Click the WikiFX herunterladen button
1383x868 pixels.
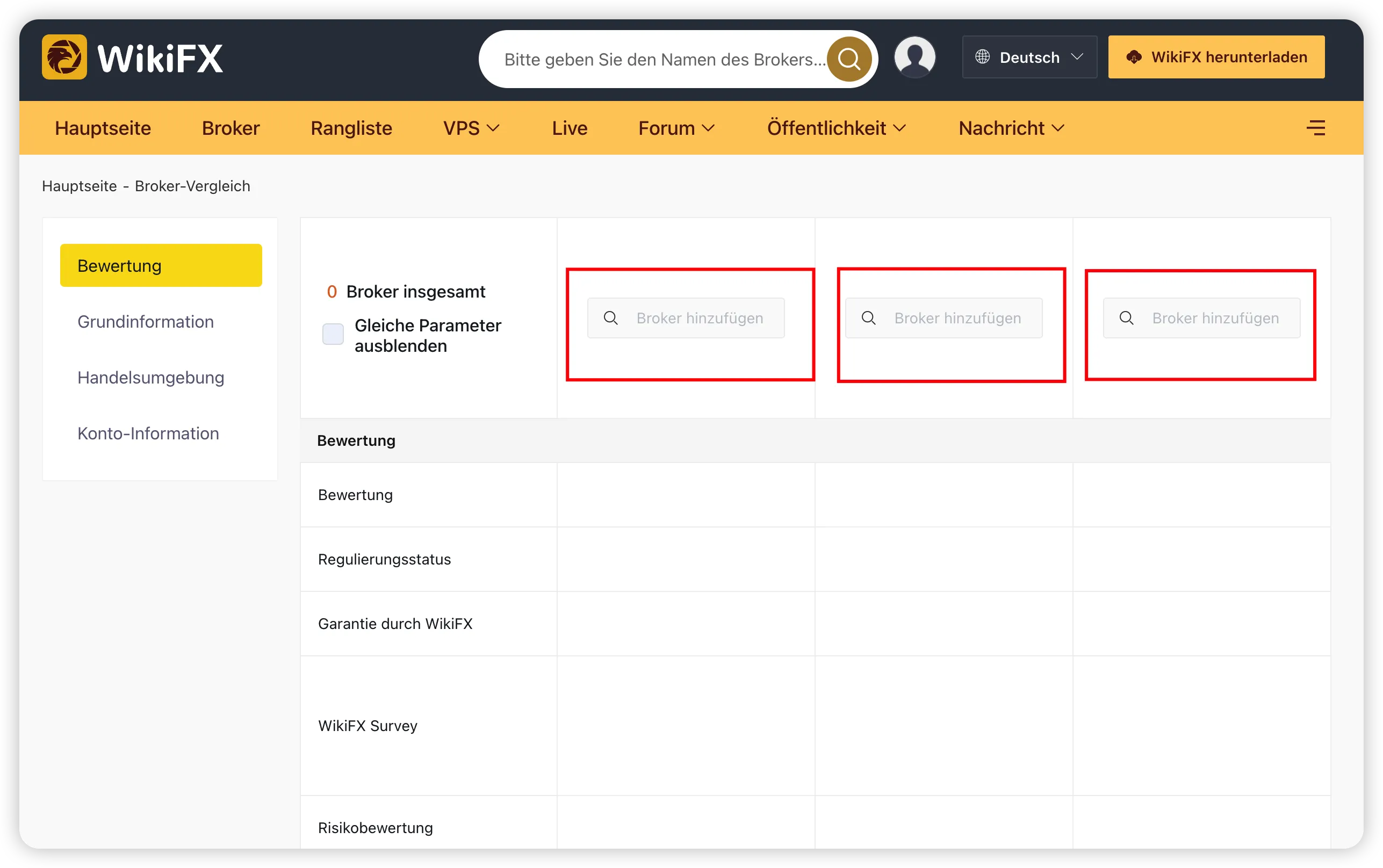point(1216,57)
